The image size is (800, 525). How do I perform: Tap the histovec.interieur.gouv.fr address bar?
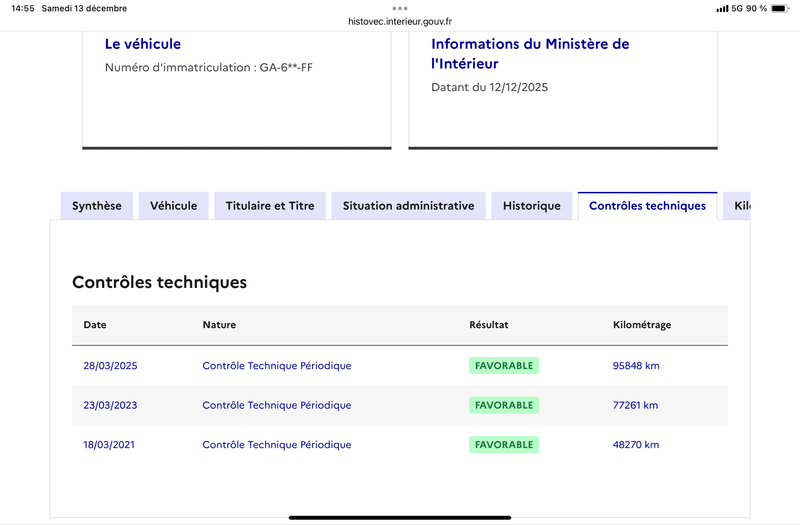(x=400, y=22)
